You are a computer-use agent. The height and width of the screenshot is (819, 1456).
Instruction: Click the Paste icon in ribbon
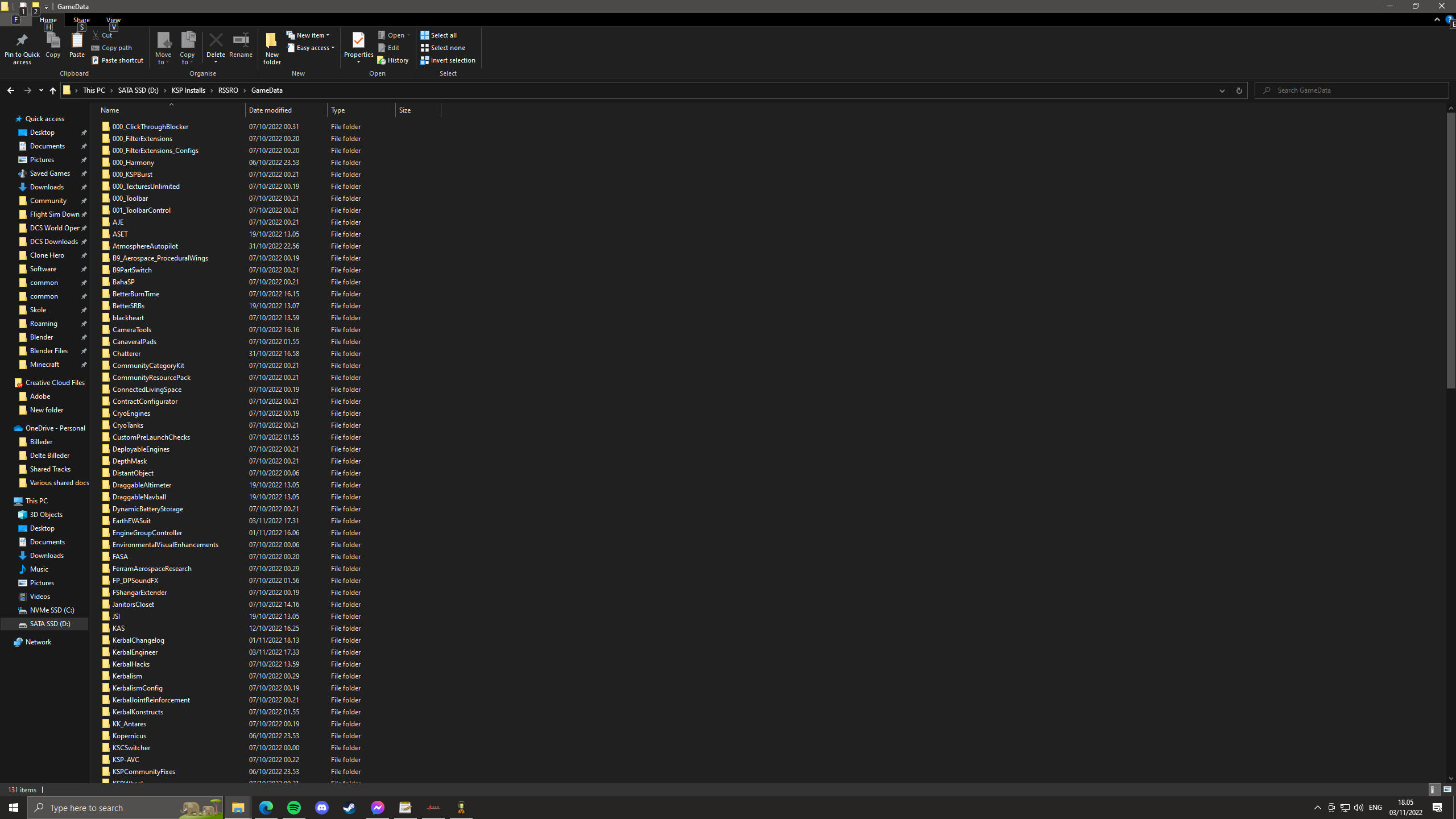click(x=77, y=41)
